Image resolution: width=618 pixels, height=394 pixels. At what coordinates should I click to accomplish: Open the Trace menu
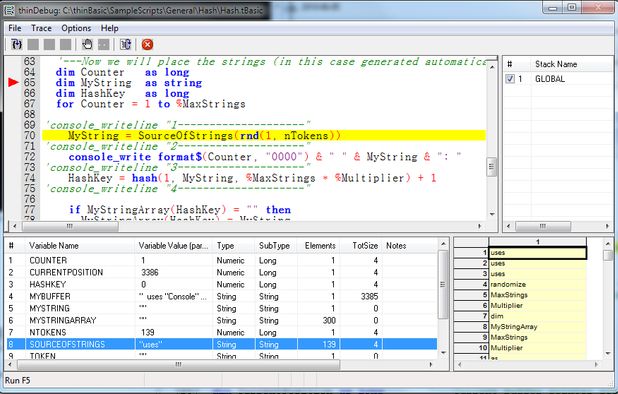click(x=41, y=28)
